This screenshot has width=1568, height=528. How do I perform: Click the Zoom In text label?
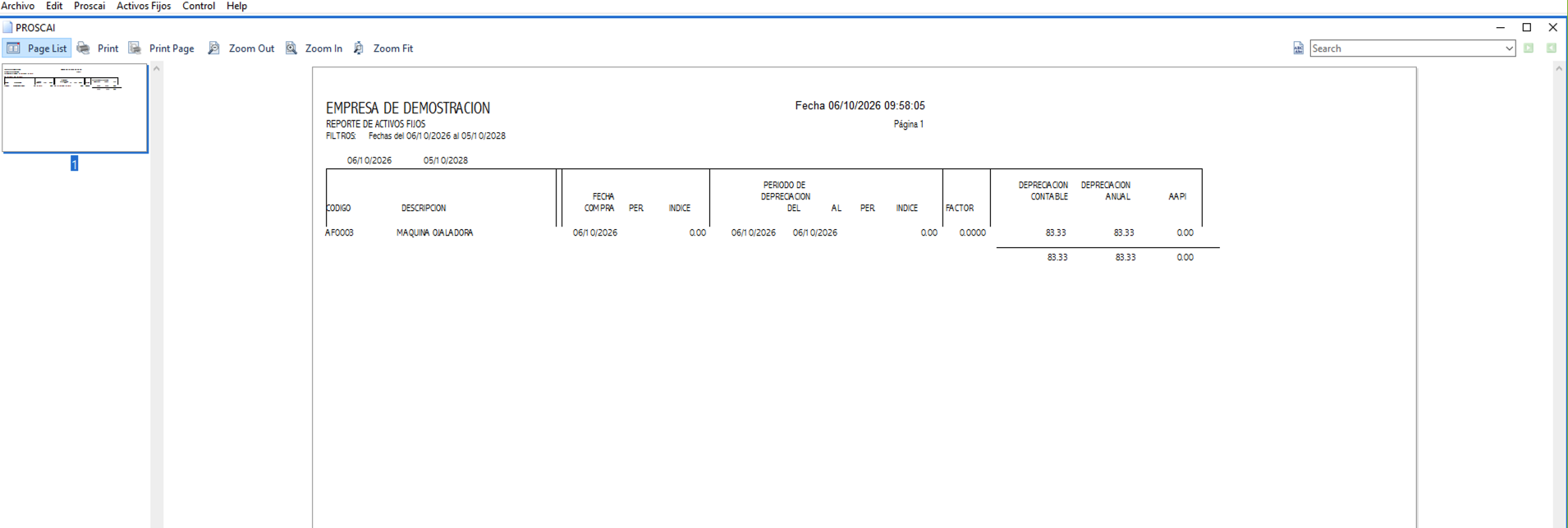point(323,48)
